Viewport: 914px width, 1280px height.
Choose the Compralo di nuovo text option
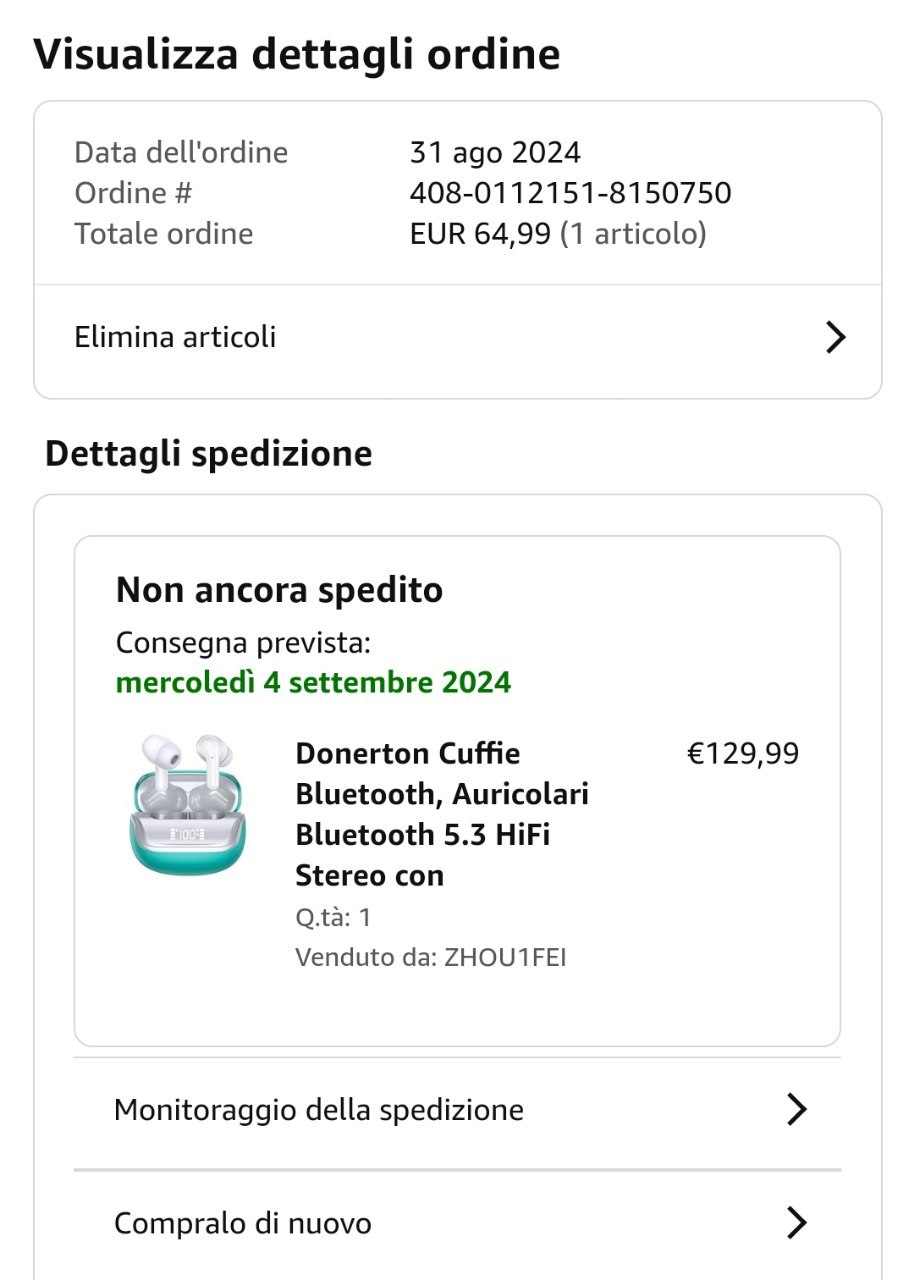click(242, 1223)
